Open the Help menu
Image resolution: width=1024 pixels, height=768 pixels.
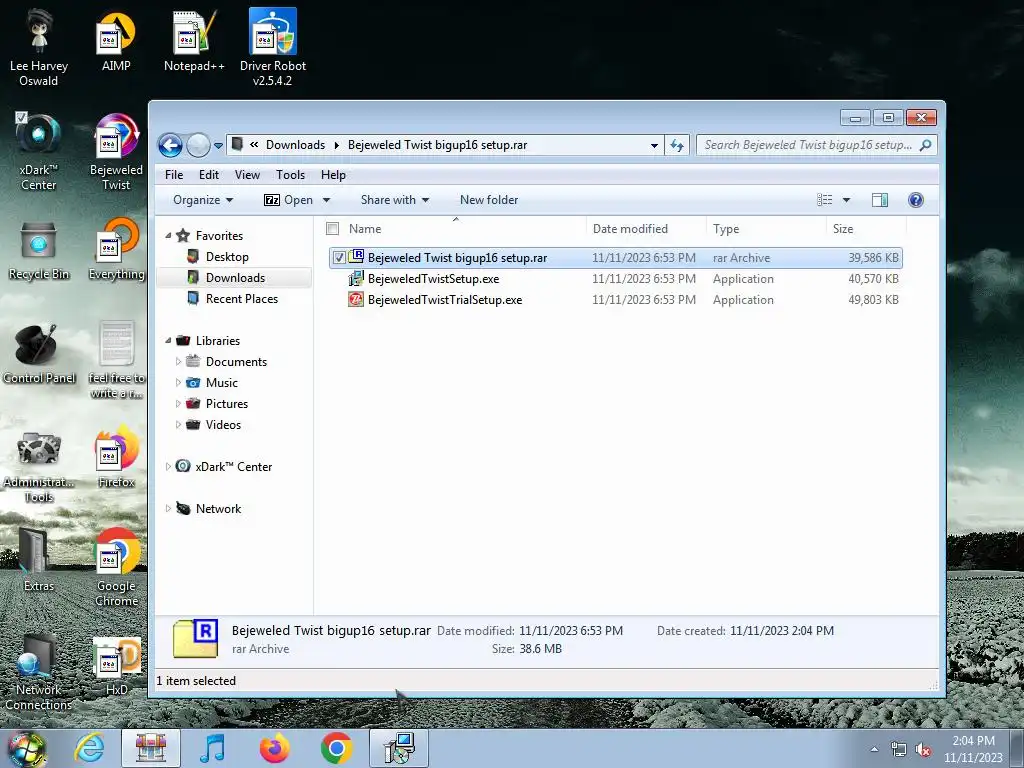coord(333,175)
